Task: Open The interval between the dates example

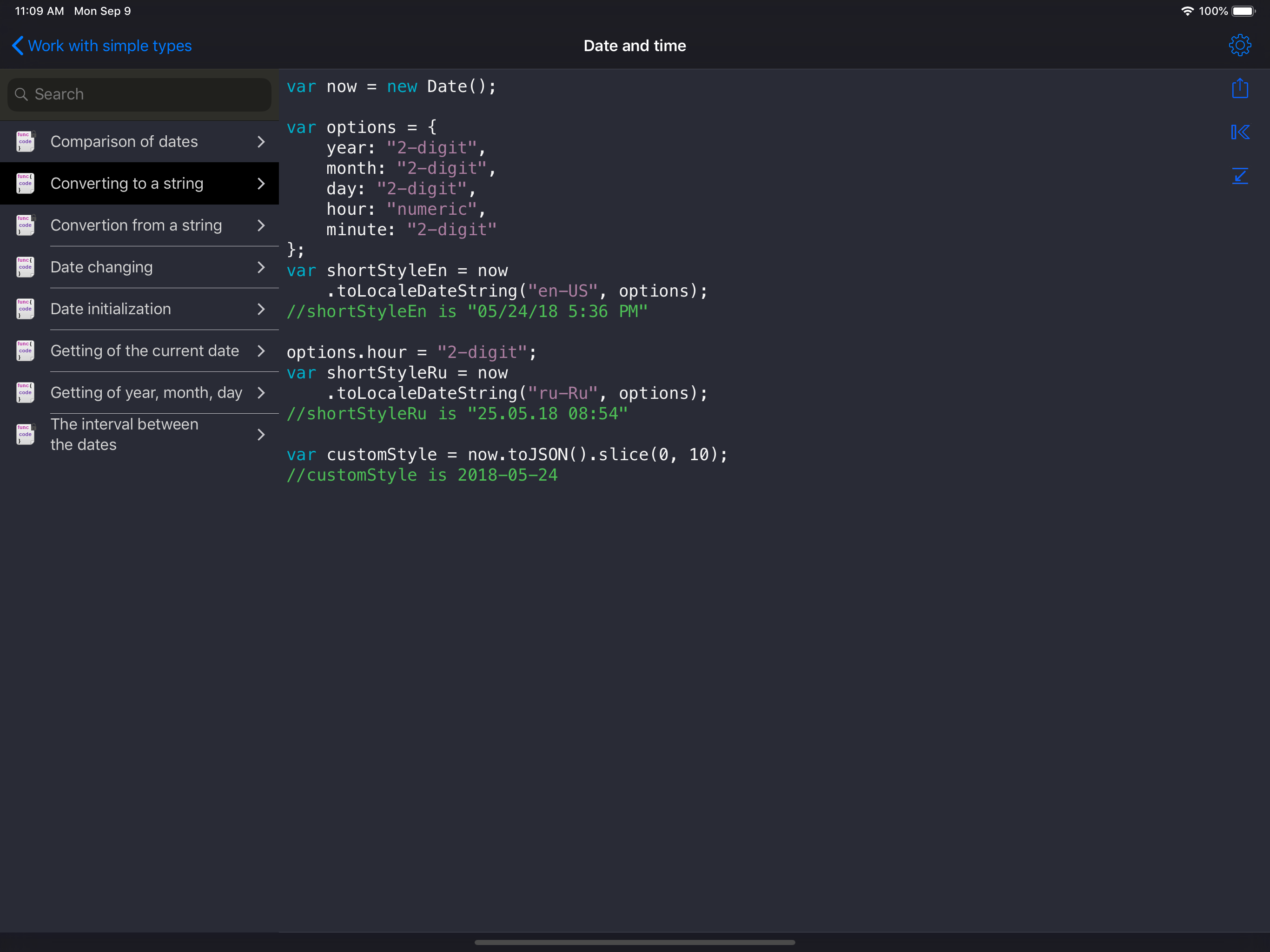Action: point(124,434)
